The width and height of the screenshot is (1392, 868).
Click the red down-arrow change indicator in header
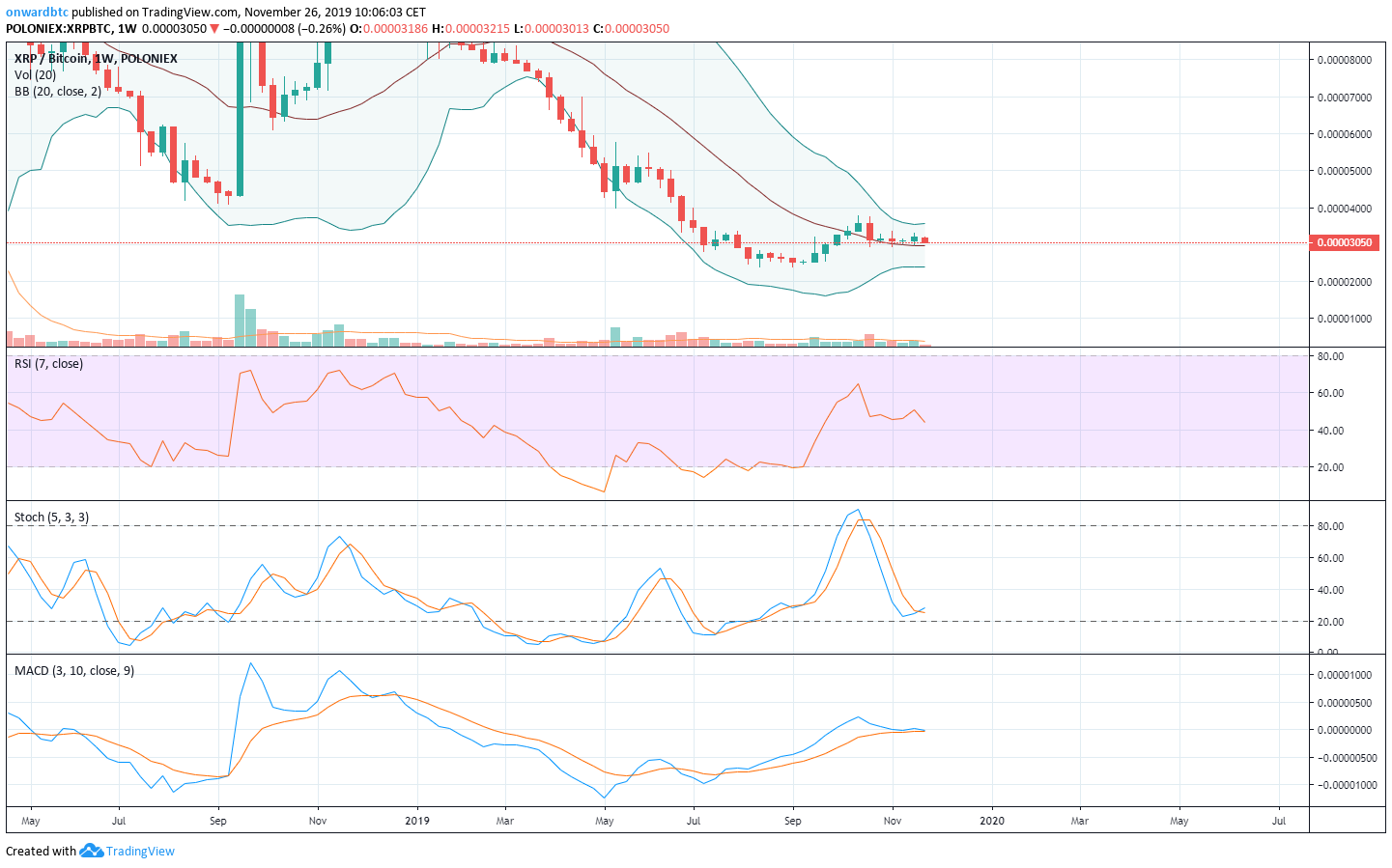pyautogui.click(x=214, y=28)
